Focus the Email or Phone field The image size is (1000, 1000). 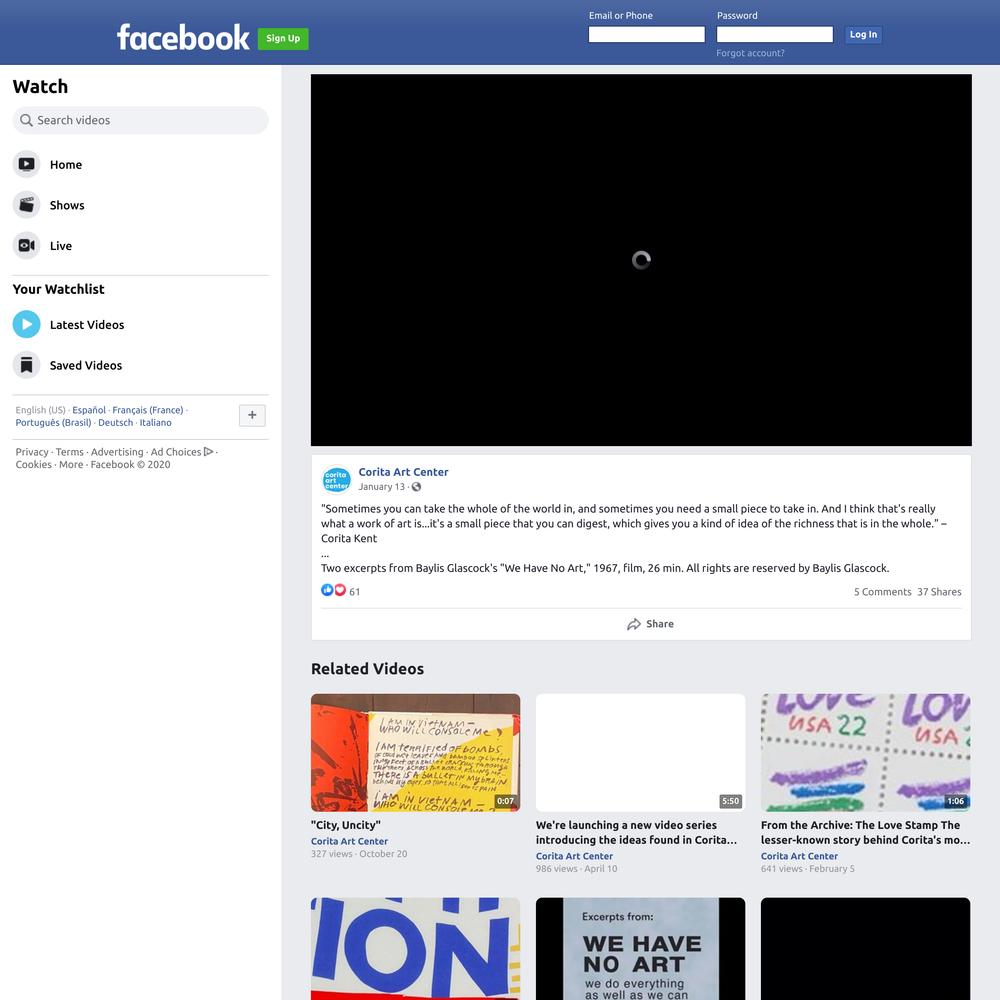646,34
